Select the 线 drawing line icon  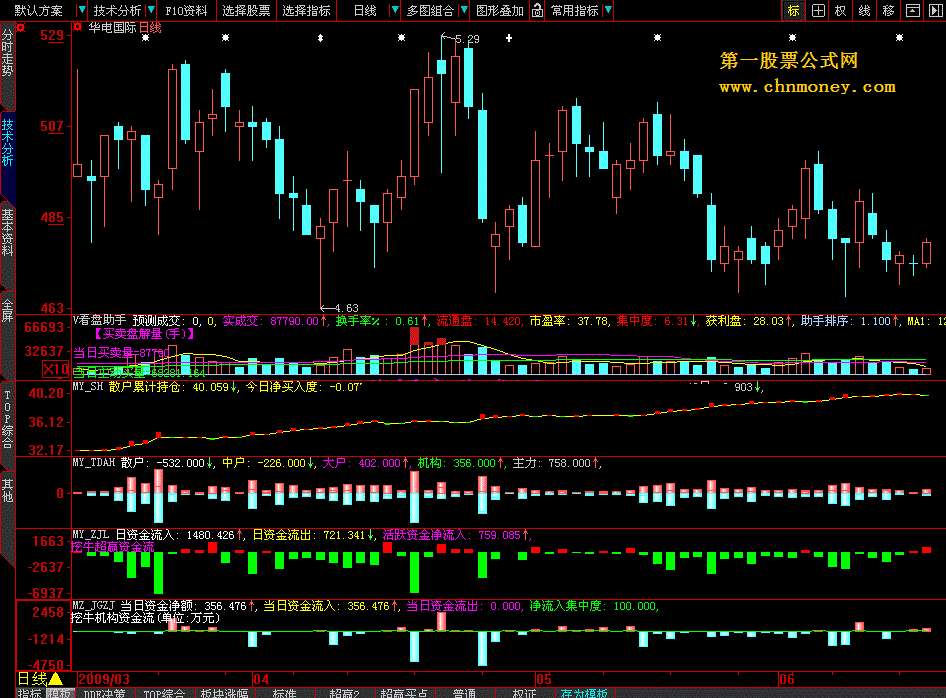pyautogui.click(x=864, y=11)
